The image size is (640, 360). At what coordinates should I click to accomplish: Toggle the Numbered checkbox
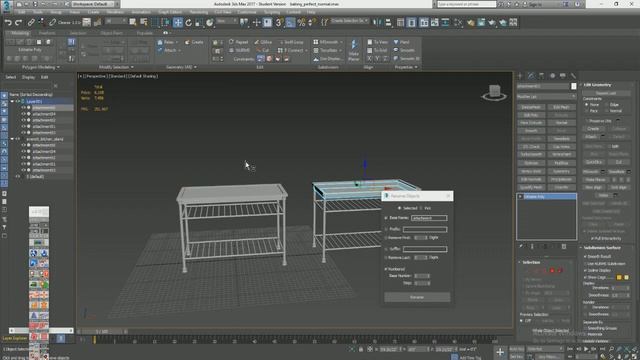pyautogui.click(x=386, y=269)
